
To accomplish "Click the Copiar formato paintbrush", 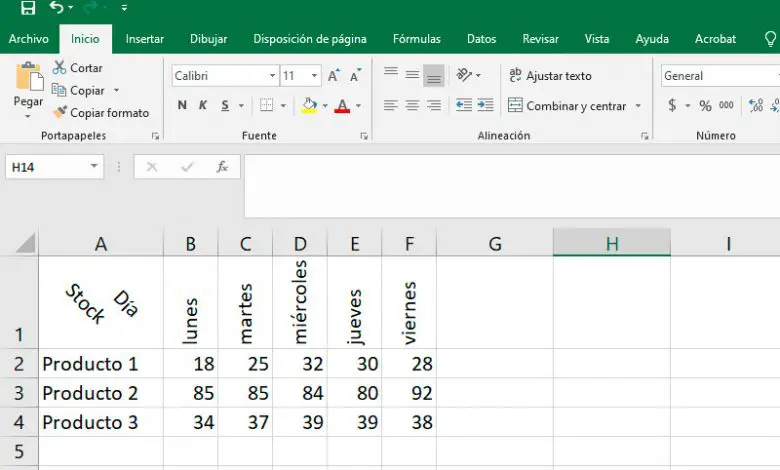I will coord(60,113).
